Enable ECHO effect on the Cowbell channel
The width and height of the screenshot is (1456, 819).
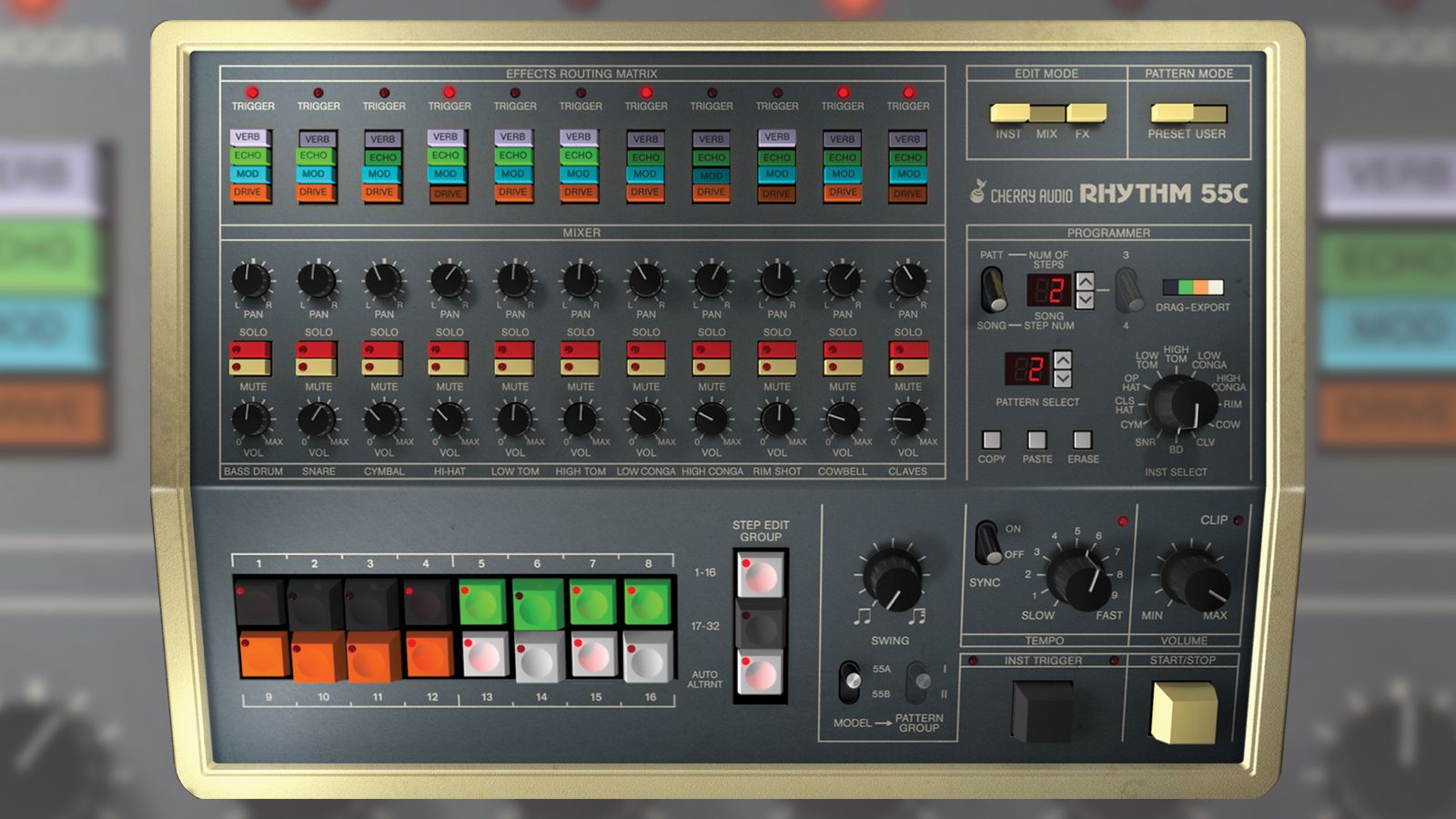(x=842, y=157)
